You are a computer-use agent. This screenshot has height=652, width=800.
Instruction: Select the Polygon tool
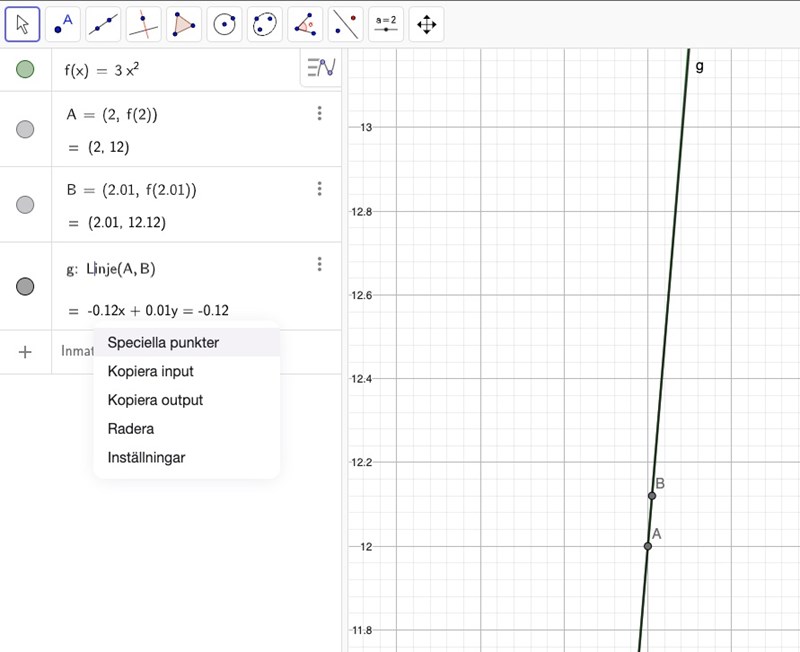[185, 24]
